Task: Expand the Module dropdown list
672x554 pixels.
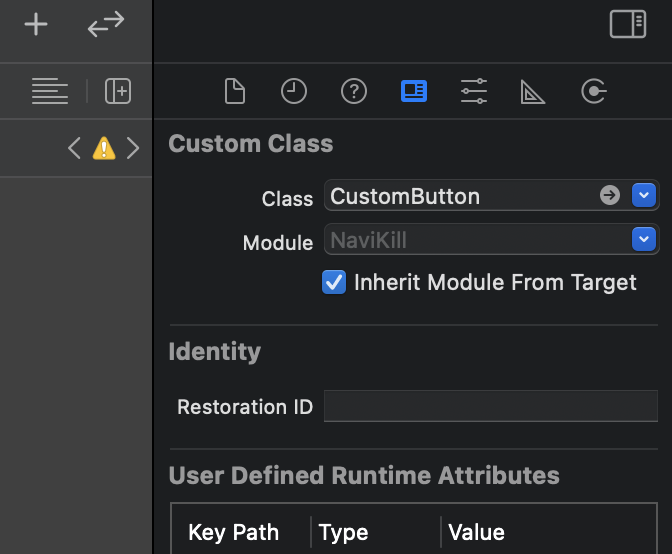Action: click(x=644, y=240)
